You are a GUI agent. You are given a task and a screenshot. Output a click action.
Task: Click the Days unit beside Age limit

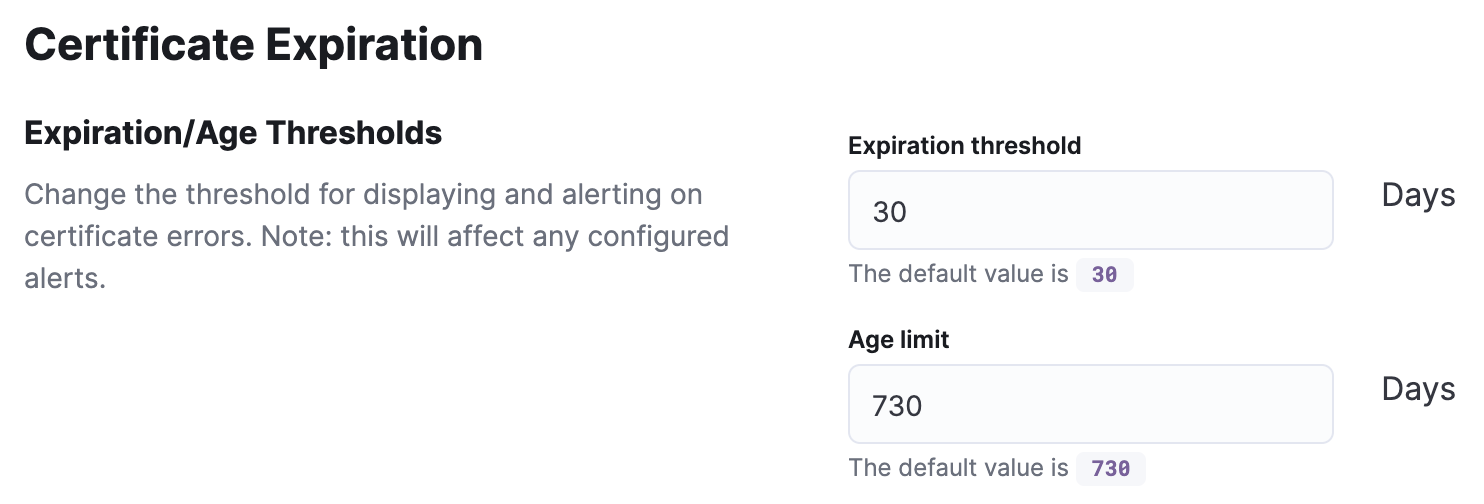(x=1417, y=388)
